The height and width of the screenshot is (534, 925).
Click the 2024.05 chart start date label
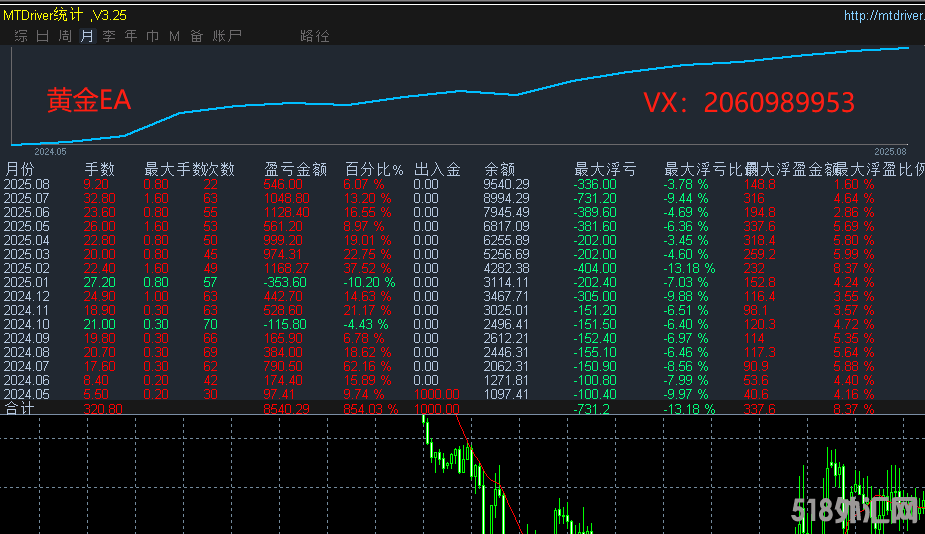pyautogui.click(x=50, y=152)
